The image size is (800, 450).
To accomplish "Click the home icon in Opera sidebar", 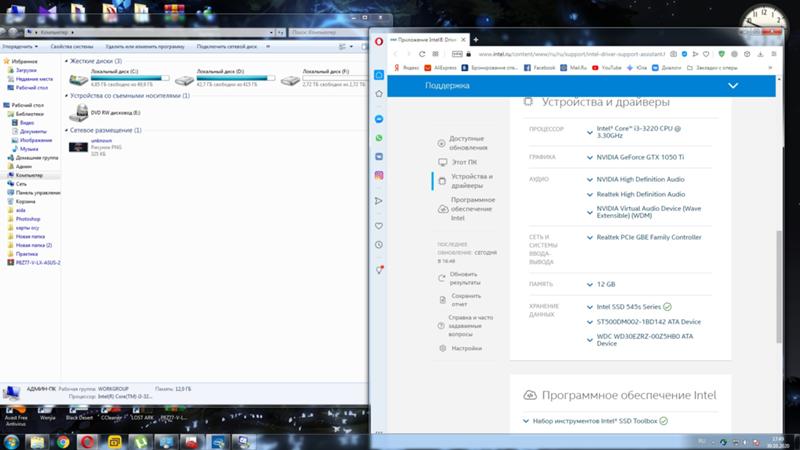I will click(x=379, y=75).
